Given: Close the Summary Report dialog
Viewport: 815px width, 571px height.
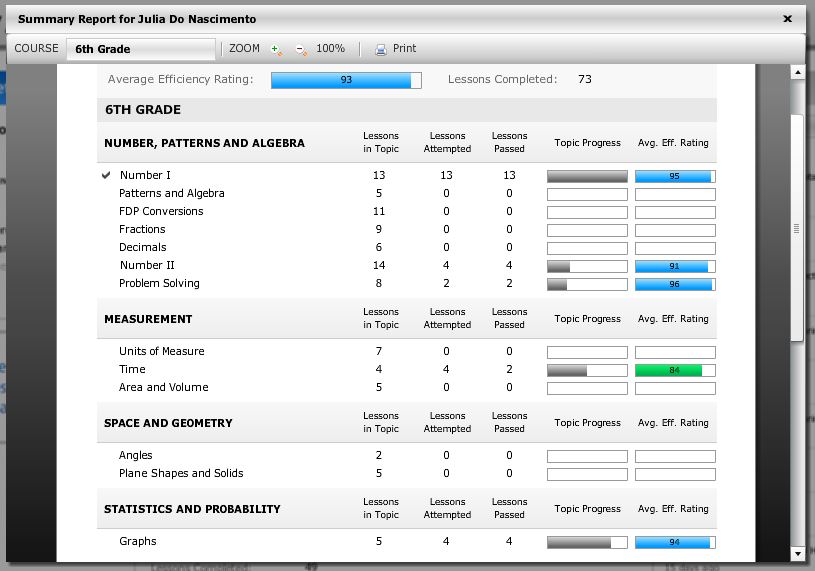Looking at the screenshot, I should tap(787, 19).
